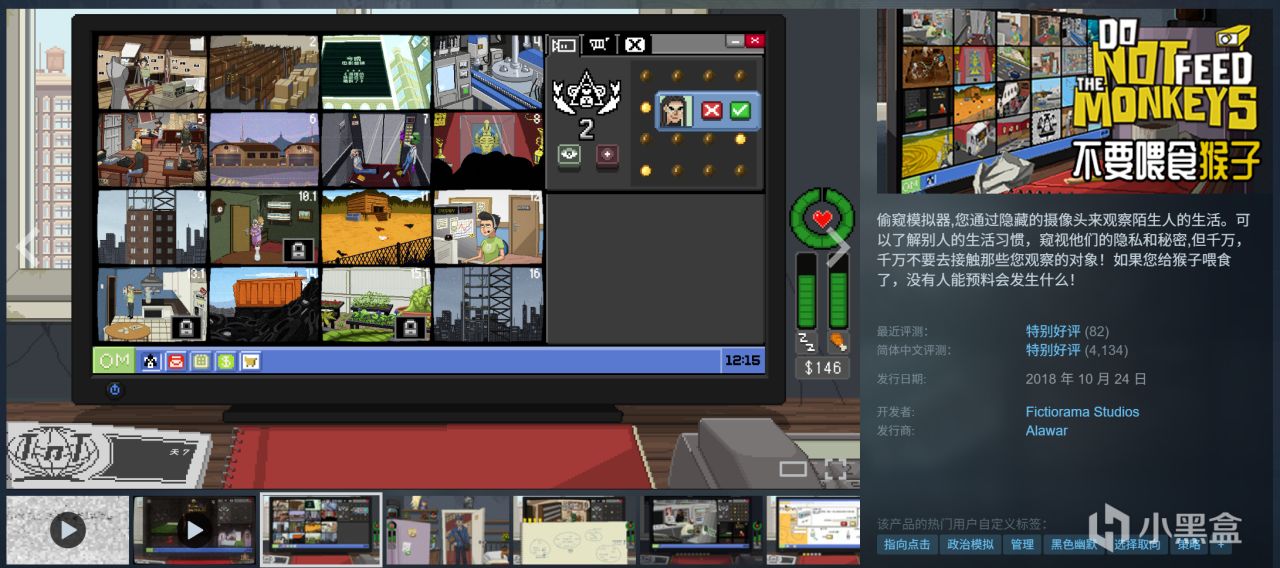1280x568 pixels.
Task: Open camera feed 3 with the green scoreboard
Action: pyautogui.click(x=376, y=72)
